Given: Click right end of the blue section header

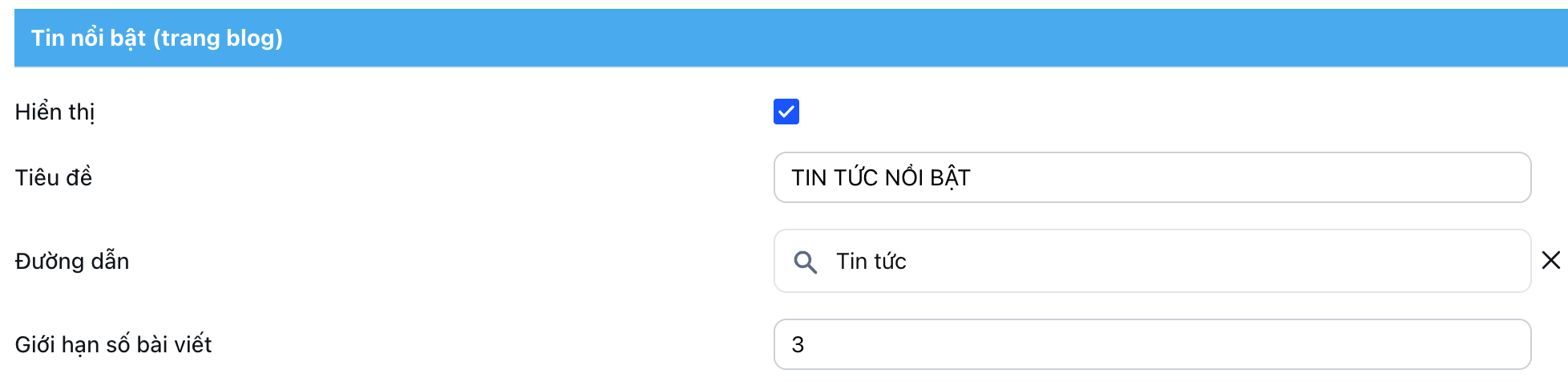Looking at the screenshot, I should pyautogui.click(x=1523, y=38).
